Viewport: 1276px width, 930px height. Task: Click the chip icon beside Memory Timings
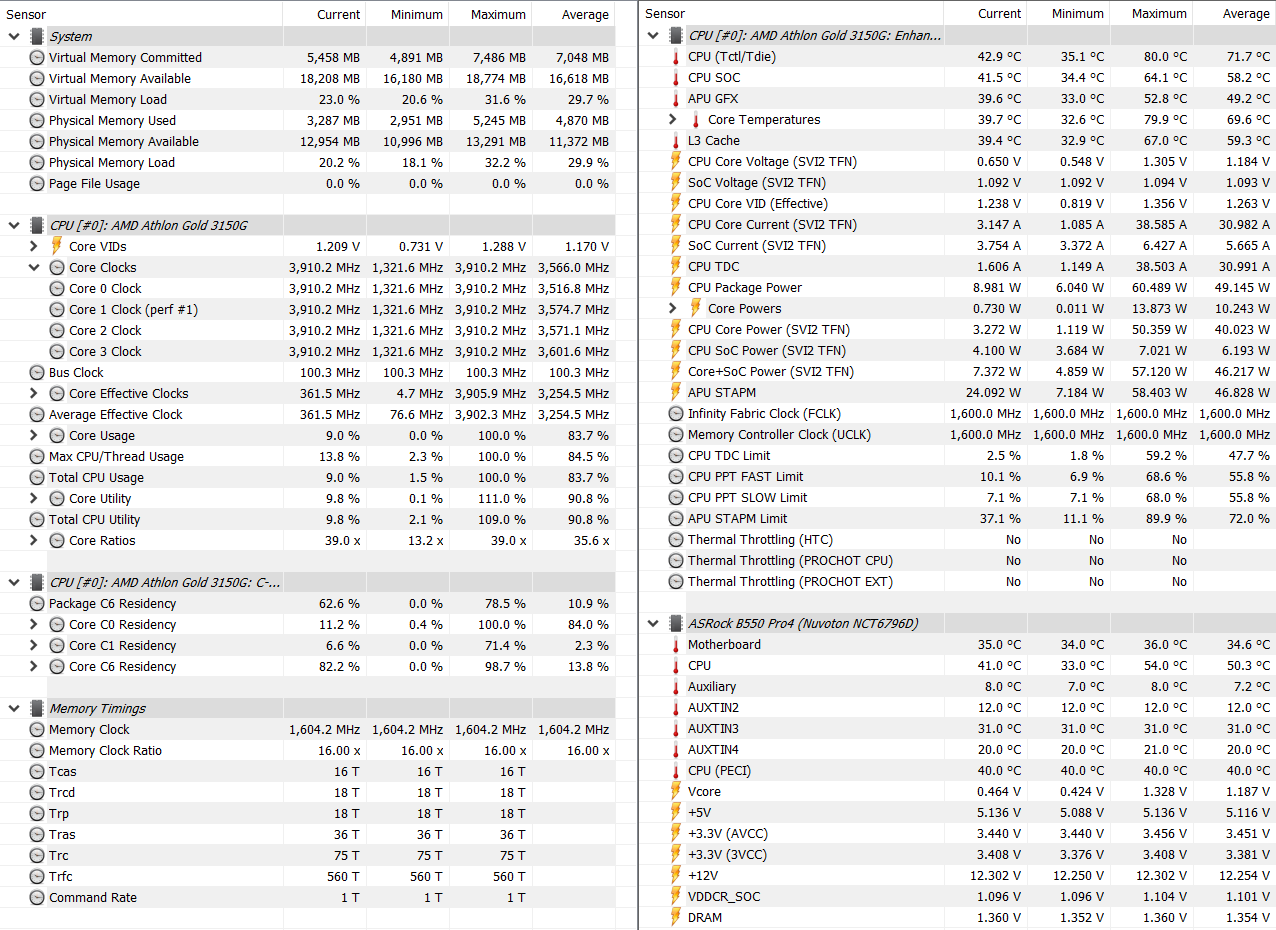(x=37, y=709)
